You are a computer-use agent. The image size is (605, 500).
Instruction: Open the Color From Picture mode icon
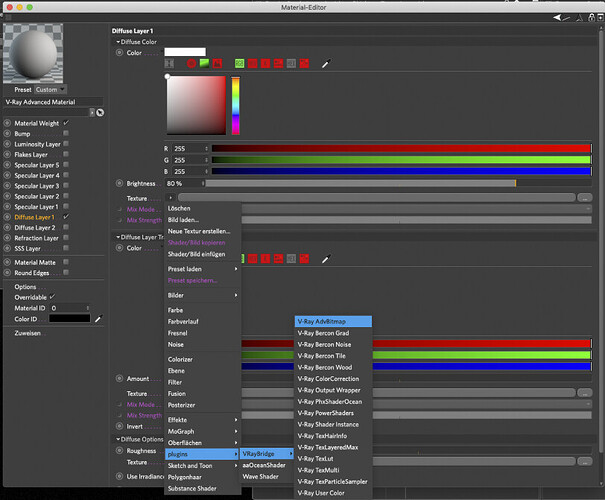coord(217,63)
